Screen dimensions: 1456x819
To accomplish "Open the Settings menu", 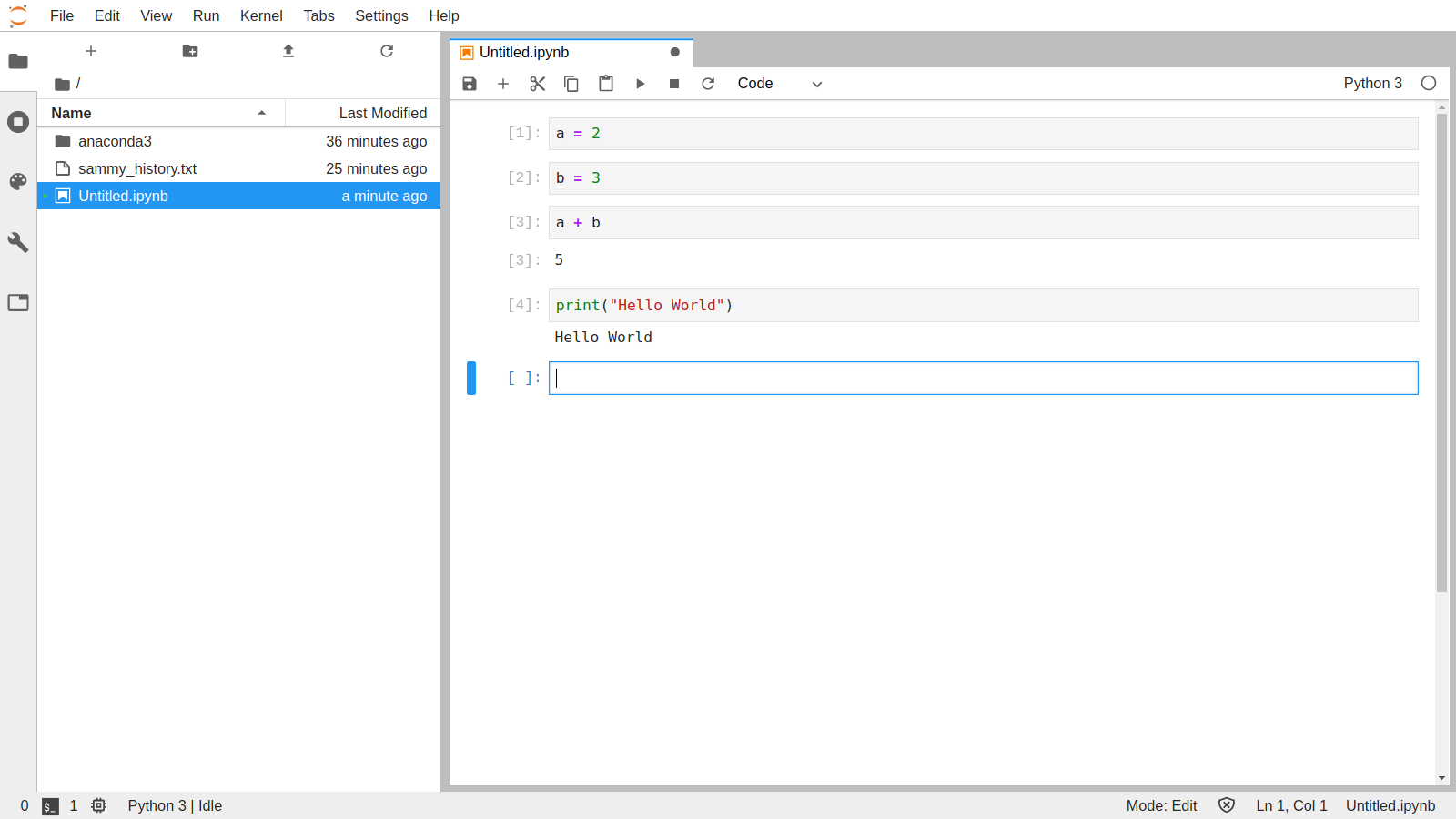I will click(x=381, y=15).
